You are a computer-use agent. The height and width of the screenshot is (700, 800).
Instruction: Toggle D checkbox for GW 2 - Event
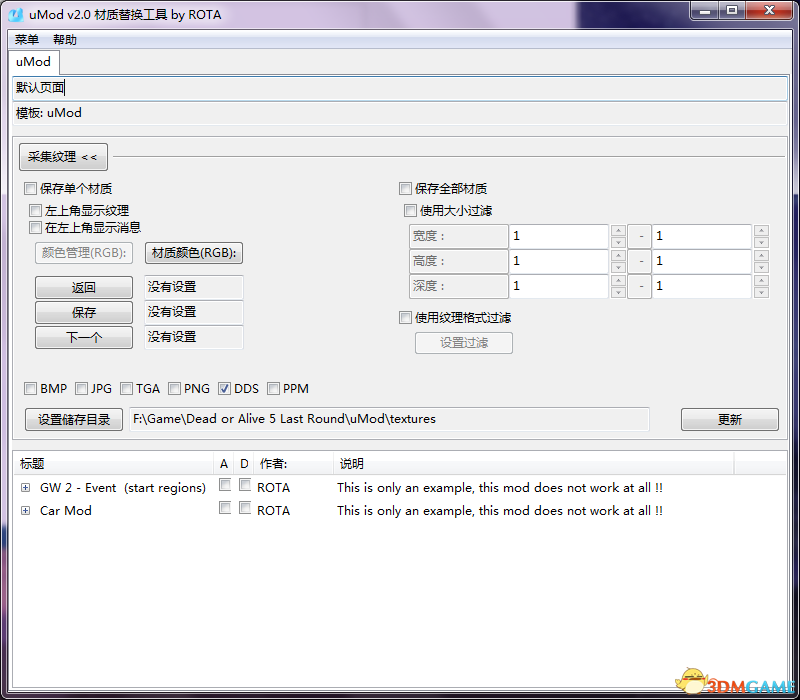click(245, 485)
